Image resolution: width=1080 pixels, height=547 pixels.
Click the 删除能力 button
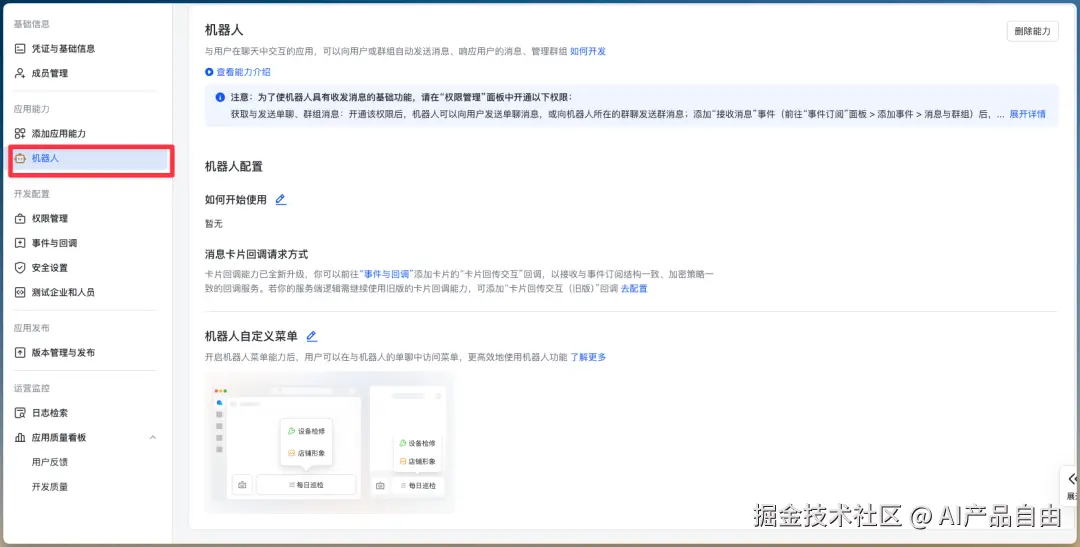(x=1032, y=31)
